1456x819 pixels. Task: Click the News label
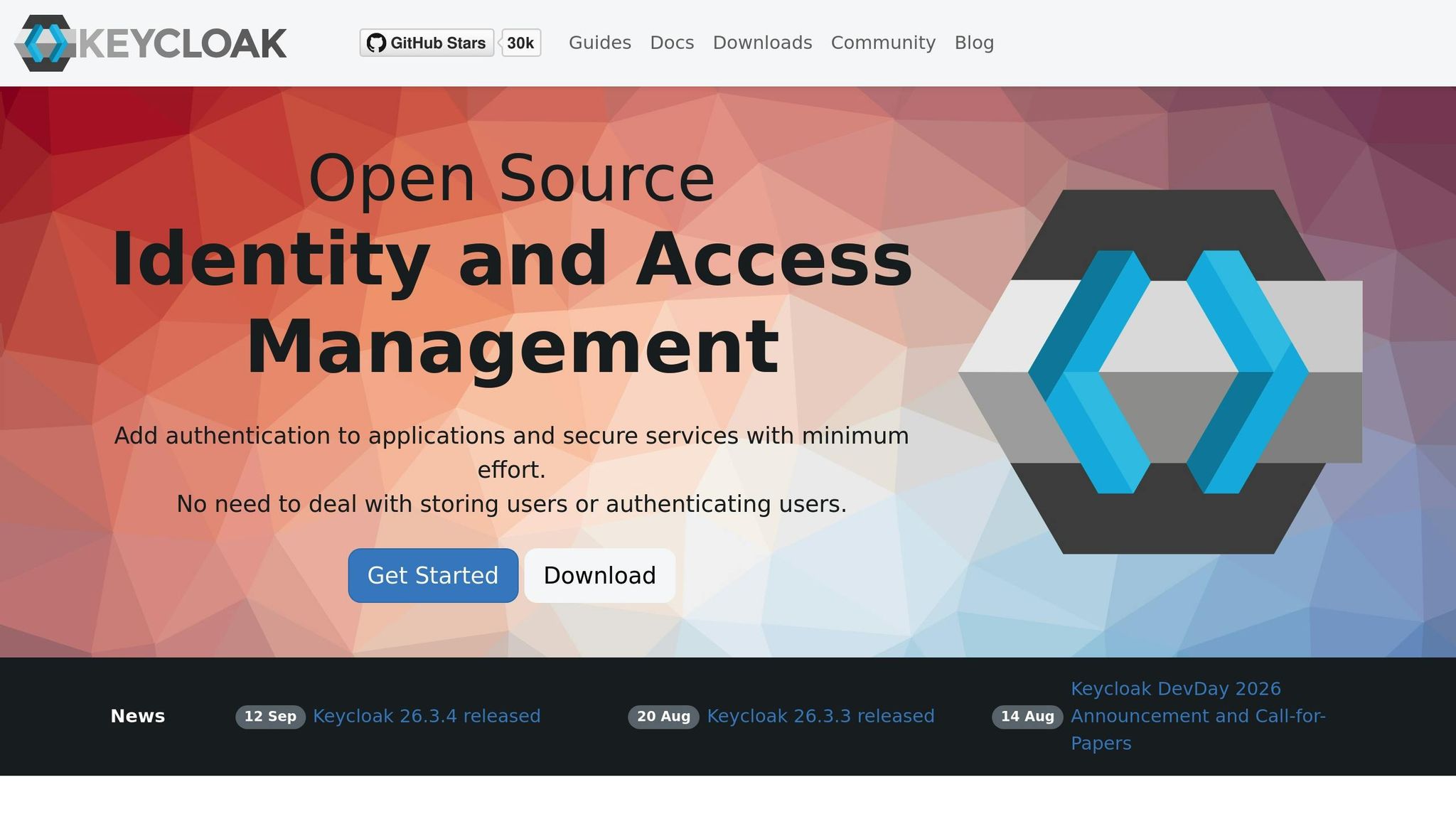(x=138, y=716)
